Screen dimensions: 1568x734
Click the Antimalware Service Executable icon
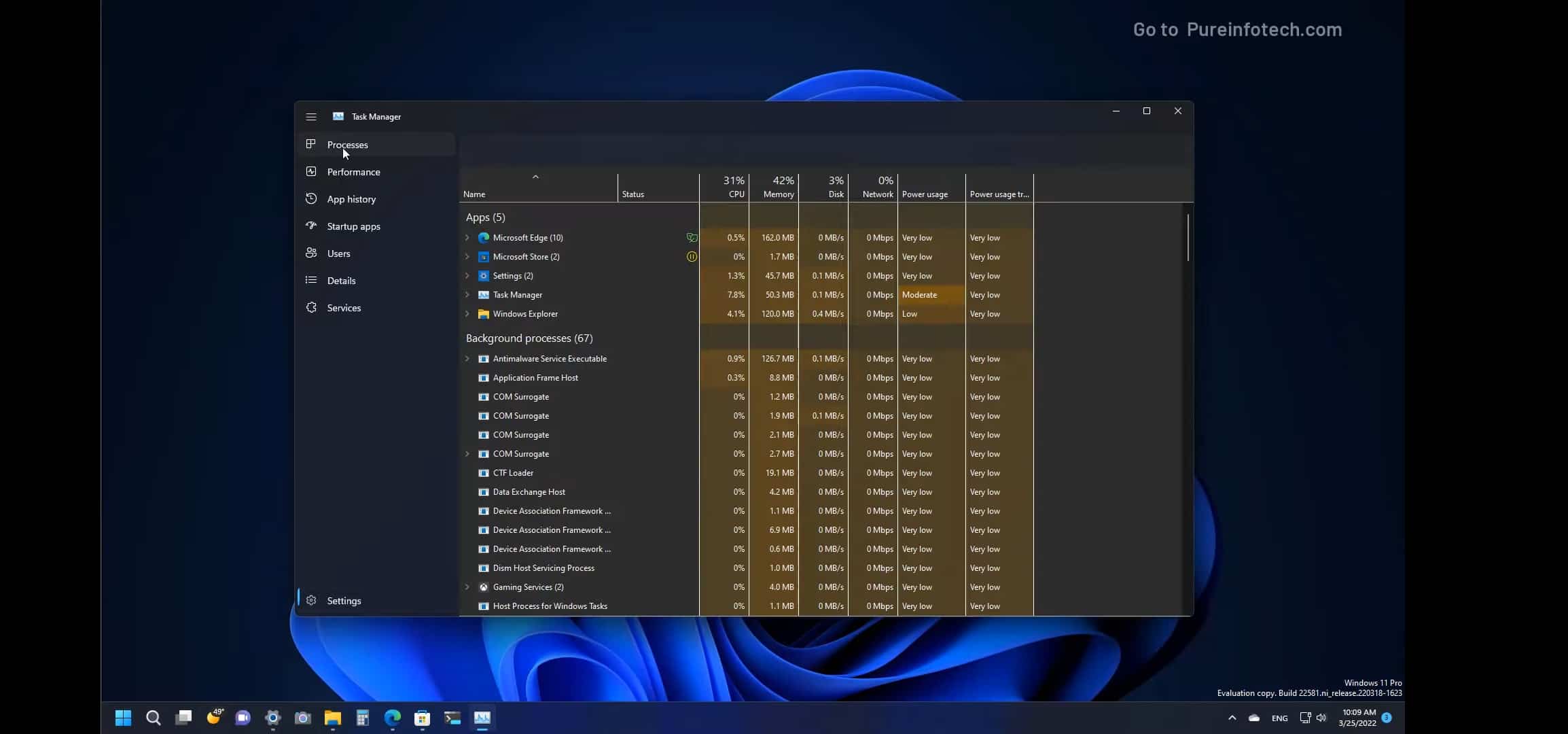point(484,359)
